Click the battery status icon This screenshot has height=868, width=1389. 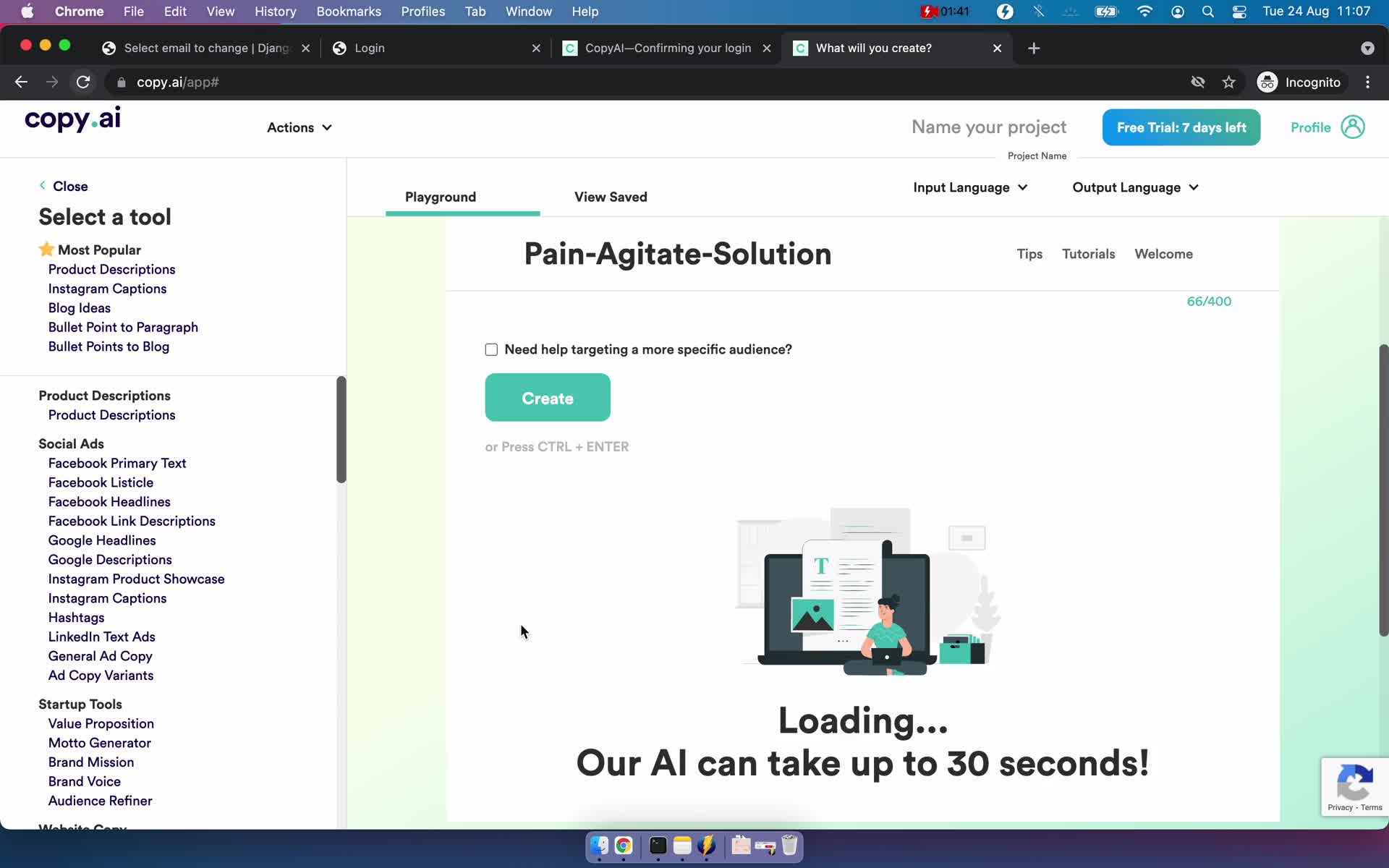tap(1107, 12)
